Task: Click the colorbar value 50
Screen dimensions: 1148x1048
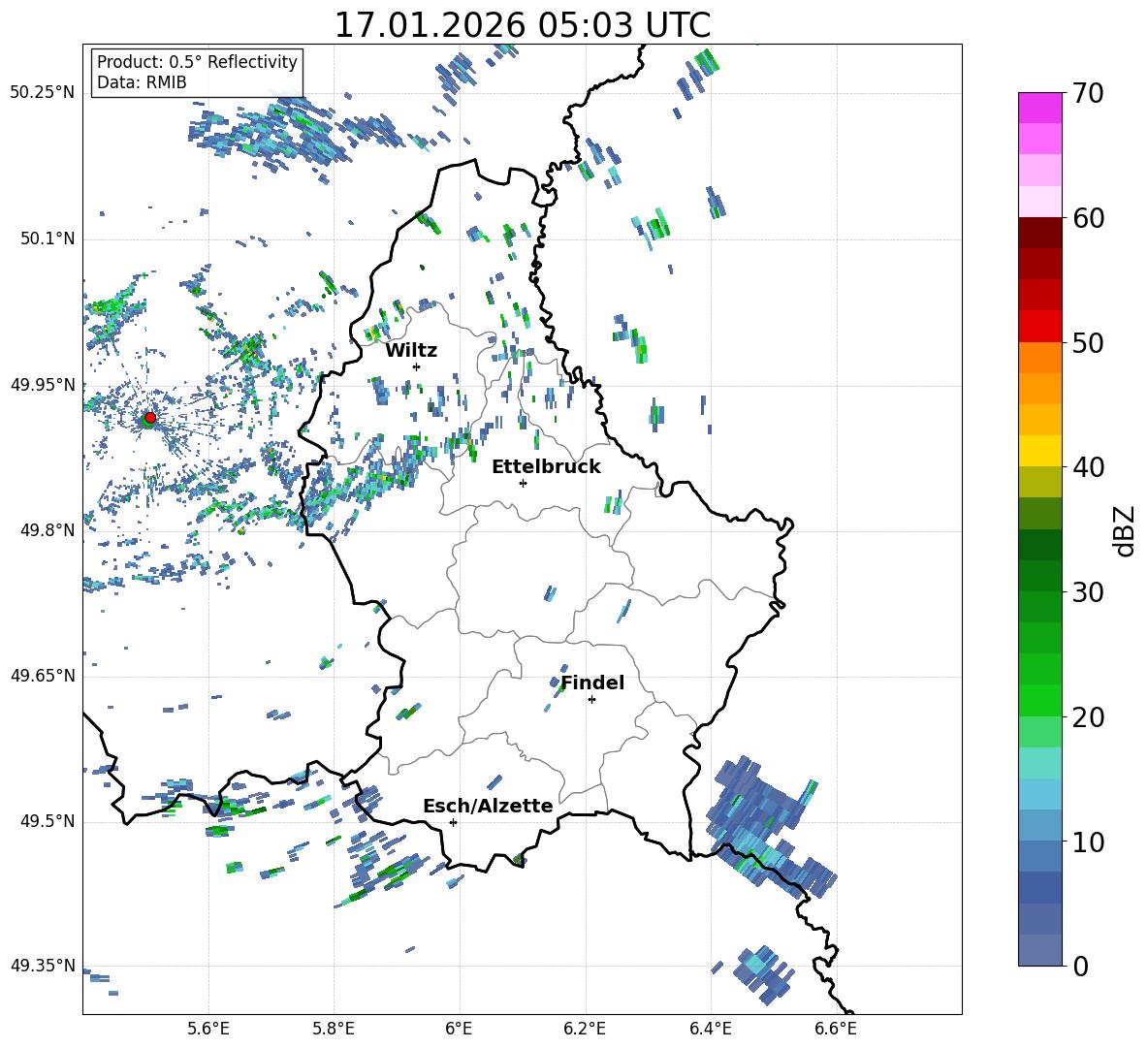Action: pyautogui.click(x=1088, y=343)
